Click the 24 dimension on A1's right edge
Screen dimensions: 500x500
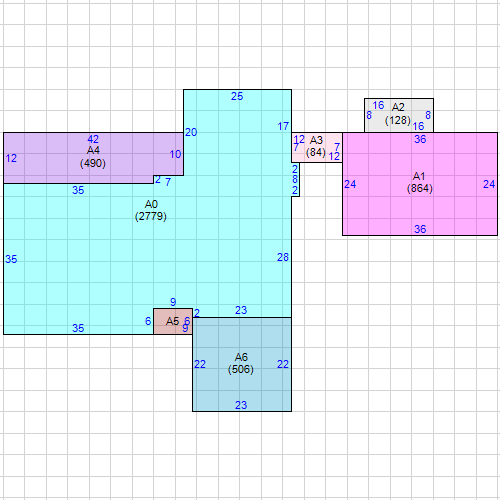coord(489,184)
